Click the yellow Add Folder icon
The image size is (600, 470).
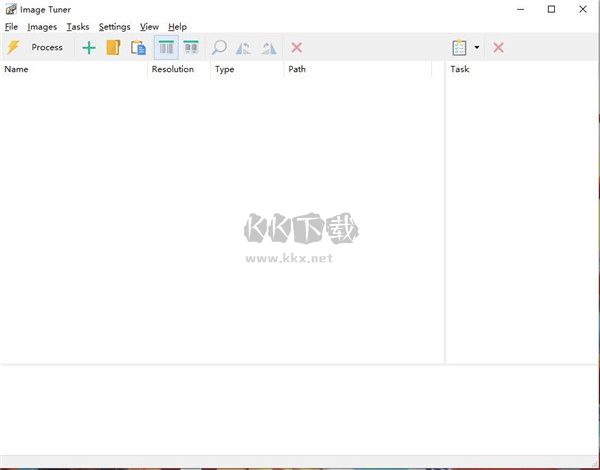coord(114,47)
